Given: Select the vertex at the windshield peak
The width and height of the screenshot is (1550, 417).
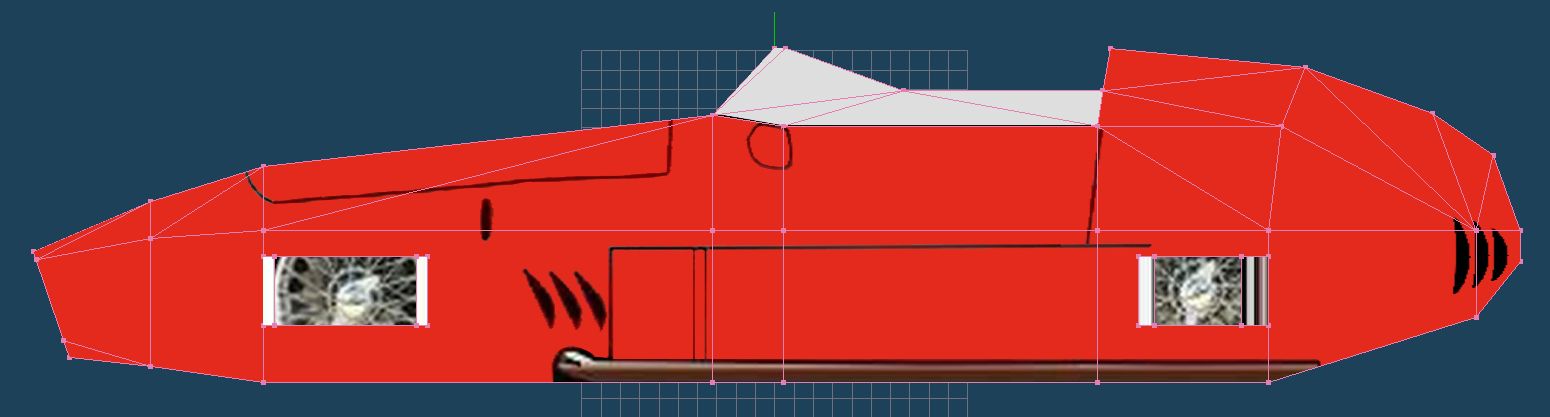Looking at the screenshot, I should pyautogui.click(x=783, y=48).
